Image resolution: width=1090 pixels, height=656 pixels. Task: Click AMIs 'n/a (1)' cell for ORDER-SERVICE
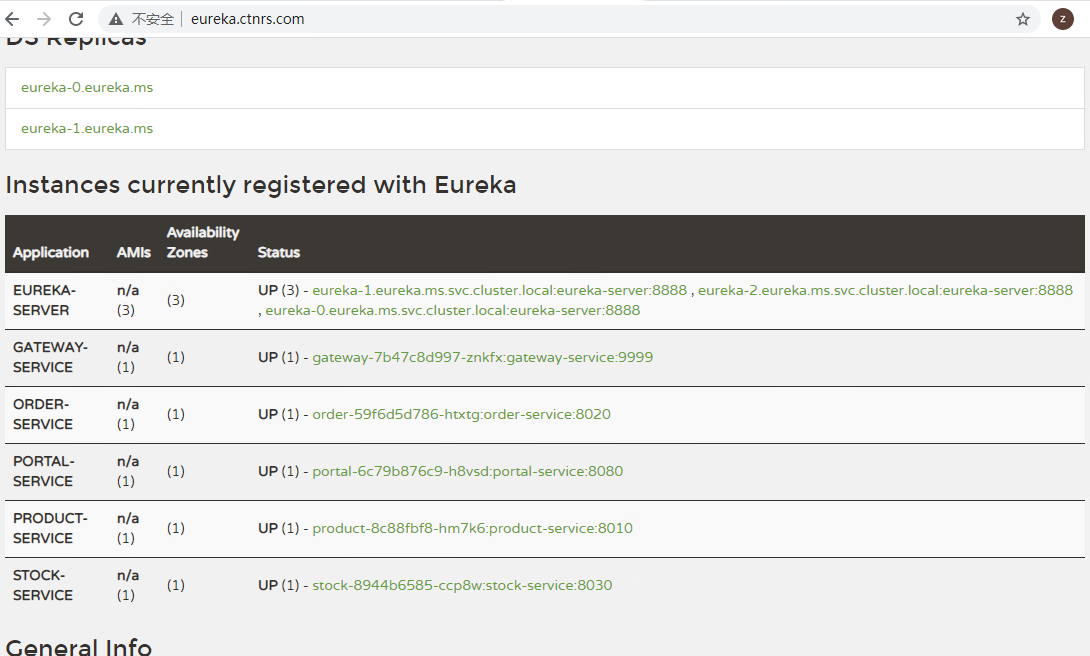[128, 414]
